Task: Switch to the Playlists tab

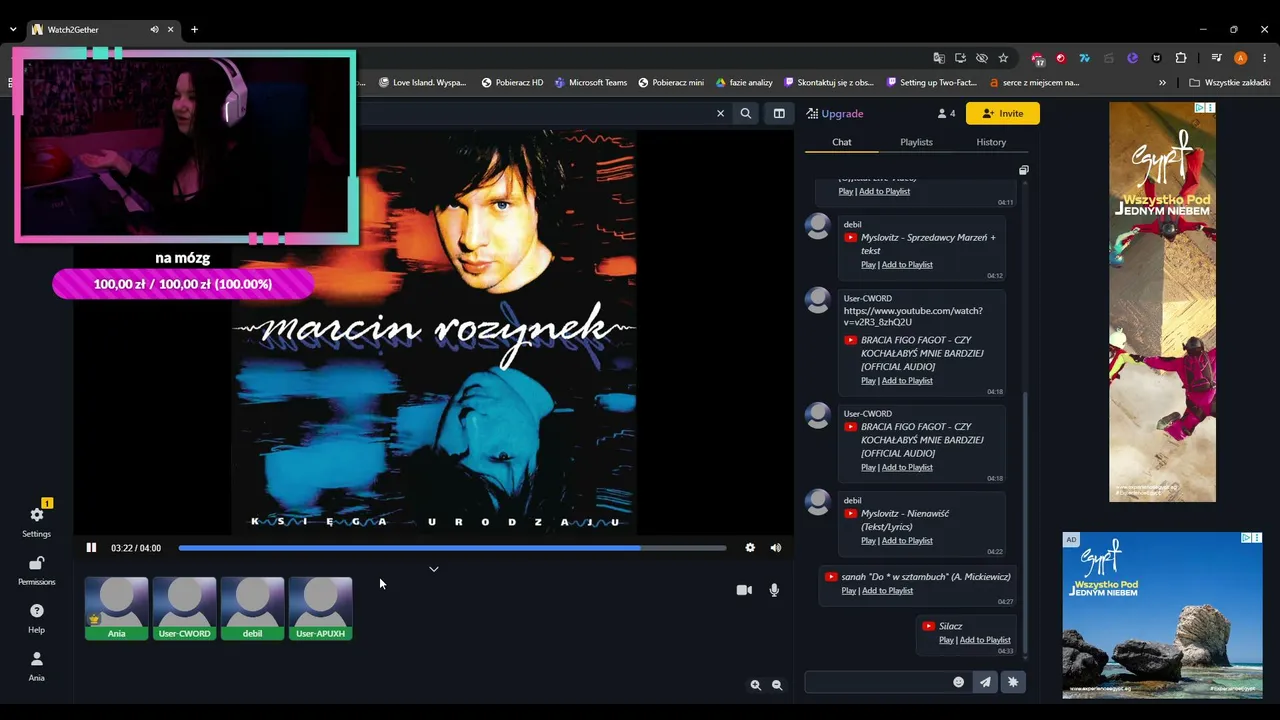Action: point(916,142)
